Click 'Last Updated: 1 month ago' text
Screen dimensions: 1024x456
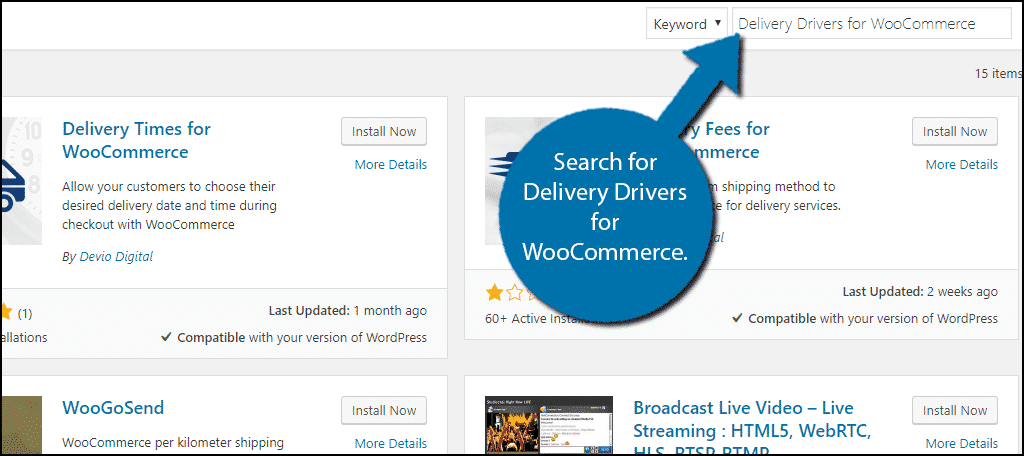tap(347, 311)
